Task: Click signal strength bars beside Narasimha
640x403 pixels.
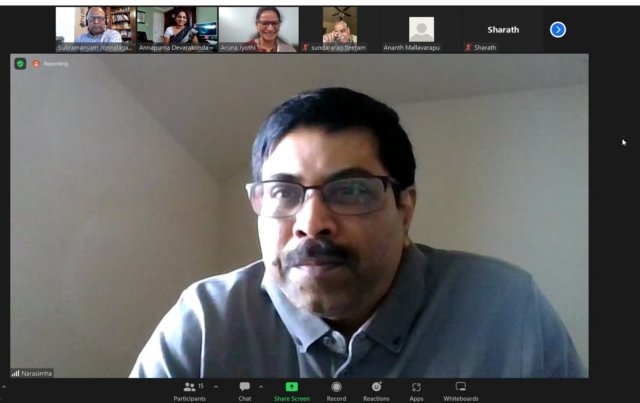Action: [16, 373]
